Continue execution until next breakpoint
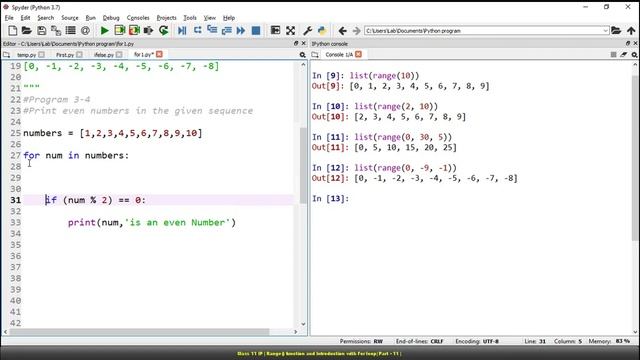This screenshot has width=640, height=360. [x=241, y=31]
